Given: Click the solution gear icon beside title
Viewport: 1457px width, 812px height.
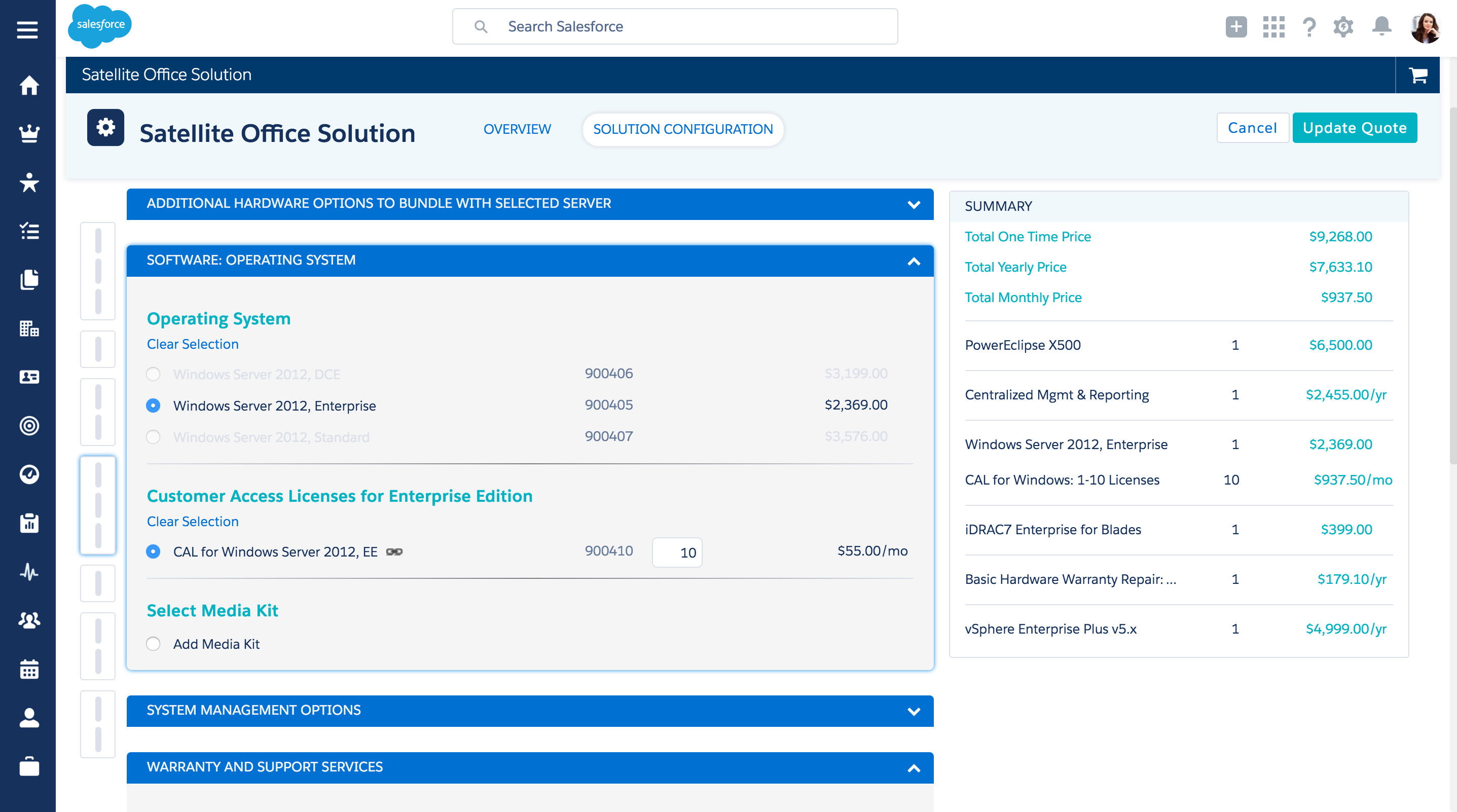Looking at the screenshot, I should point(105,127).
